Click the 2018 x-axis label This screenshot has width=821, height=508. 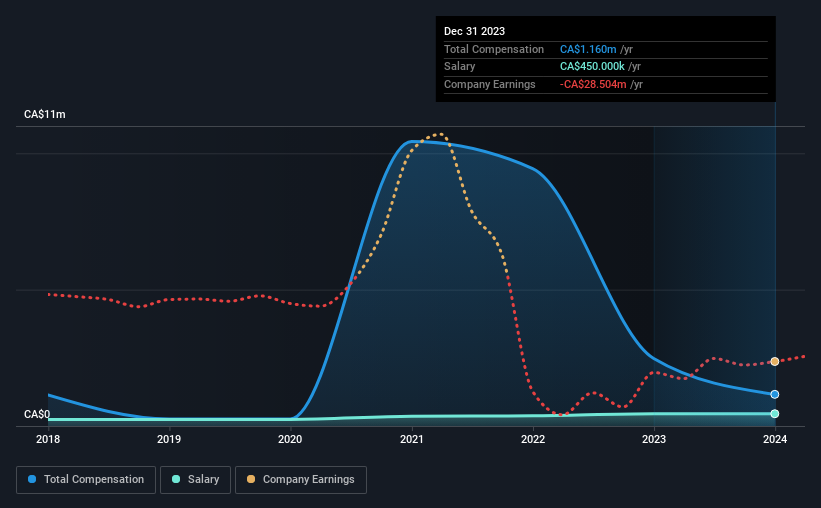click(48, 439)
